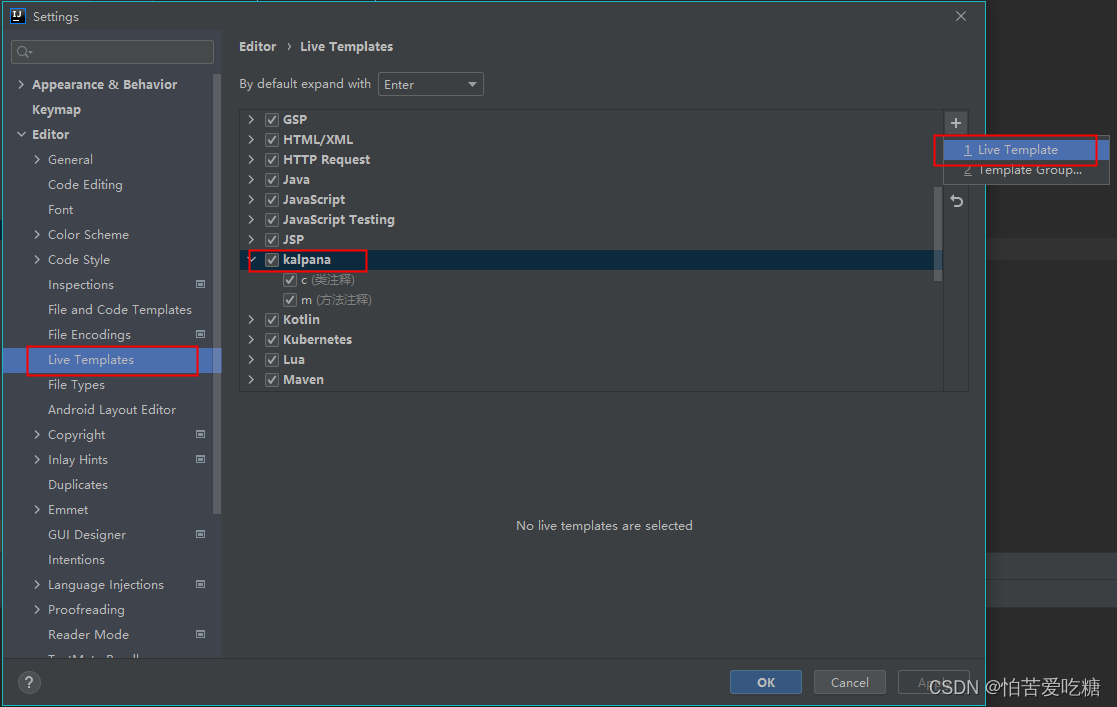The height and width of the screenshot is (707, 1117).
Task: Click the search magnifier icon in settings
Action: [x=24, y=52]
